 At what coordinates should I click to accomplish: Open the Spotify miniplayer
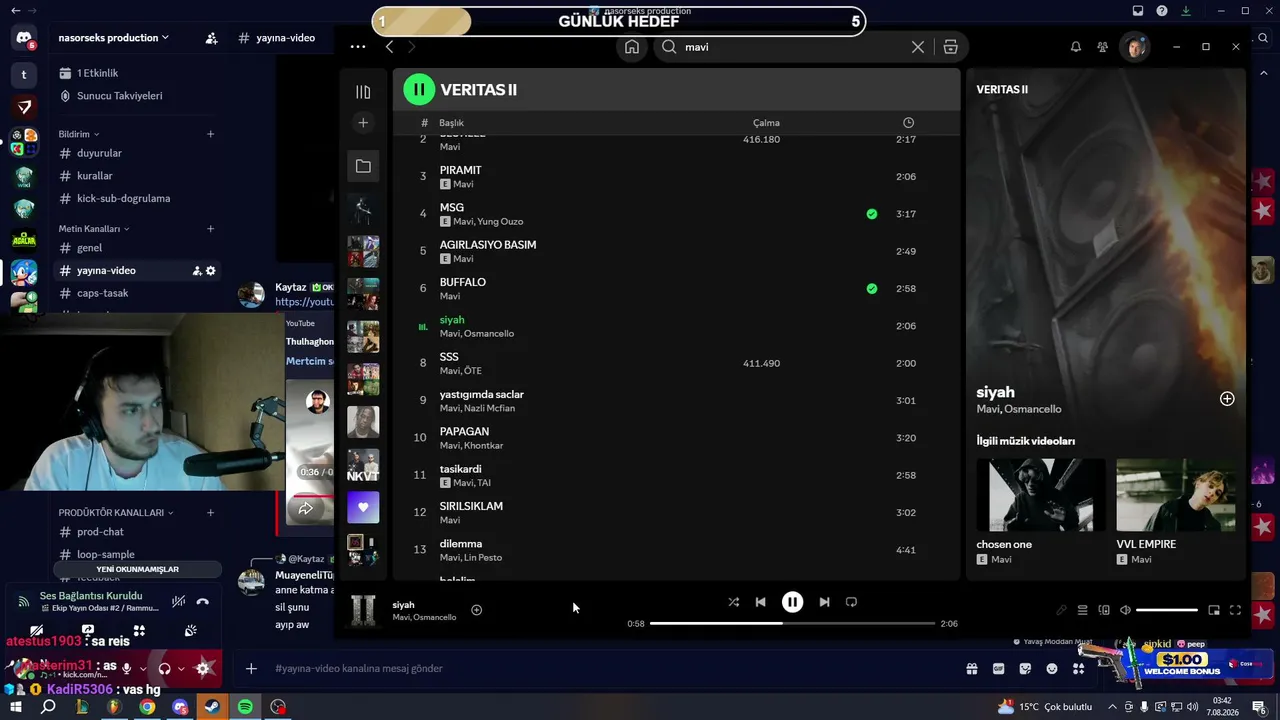(x=1214, y=610)
